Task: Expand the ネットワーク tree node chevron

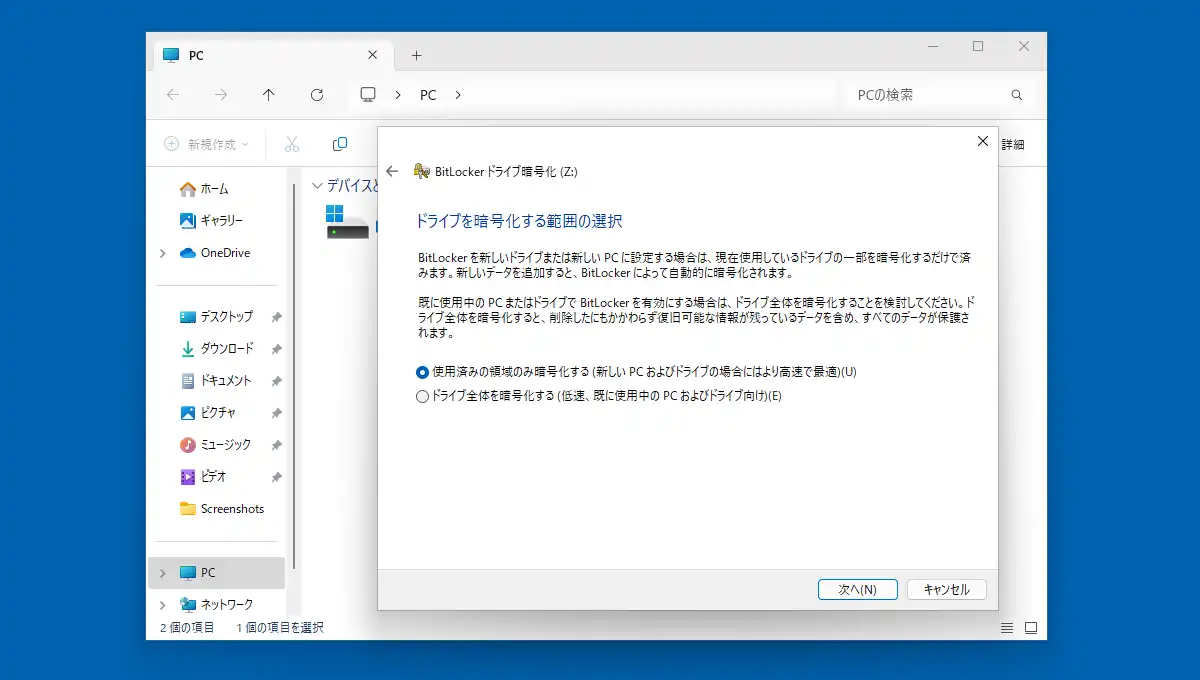Action: [163, 605]
